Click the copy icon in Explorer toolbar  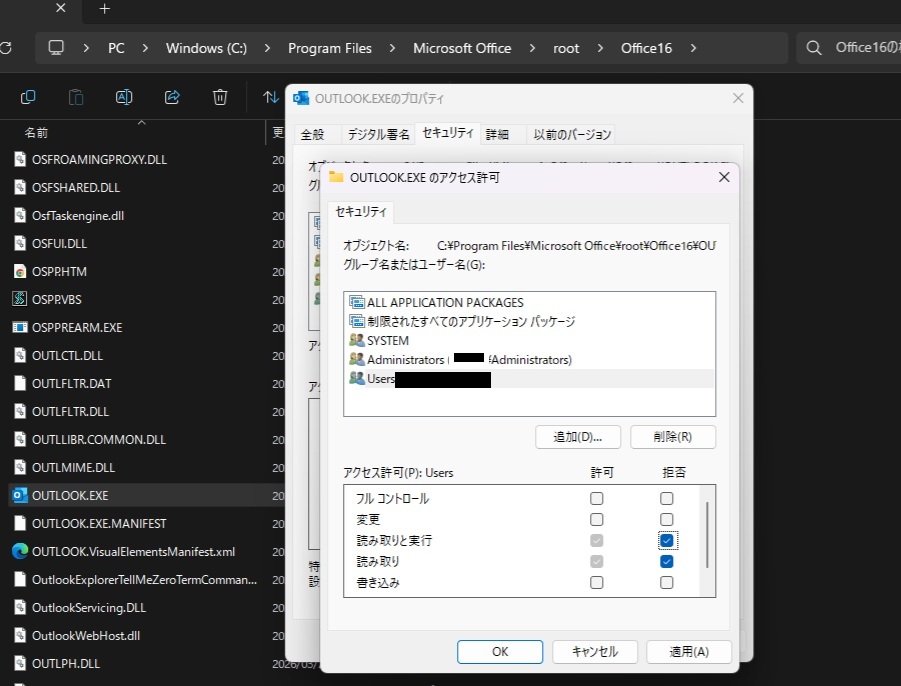coord(28,97)
